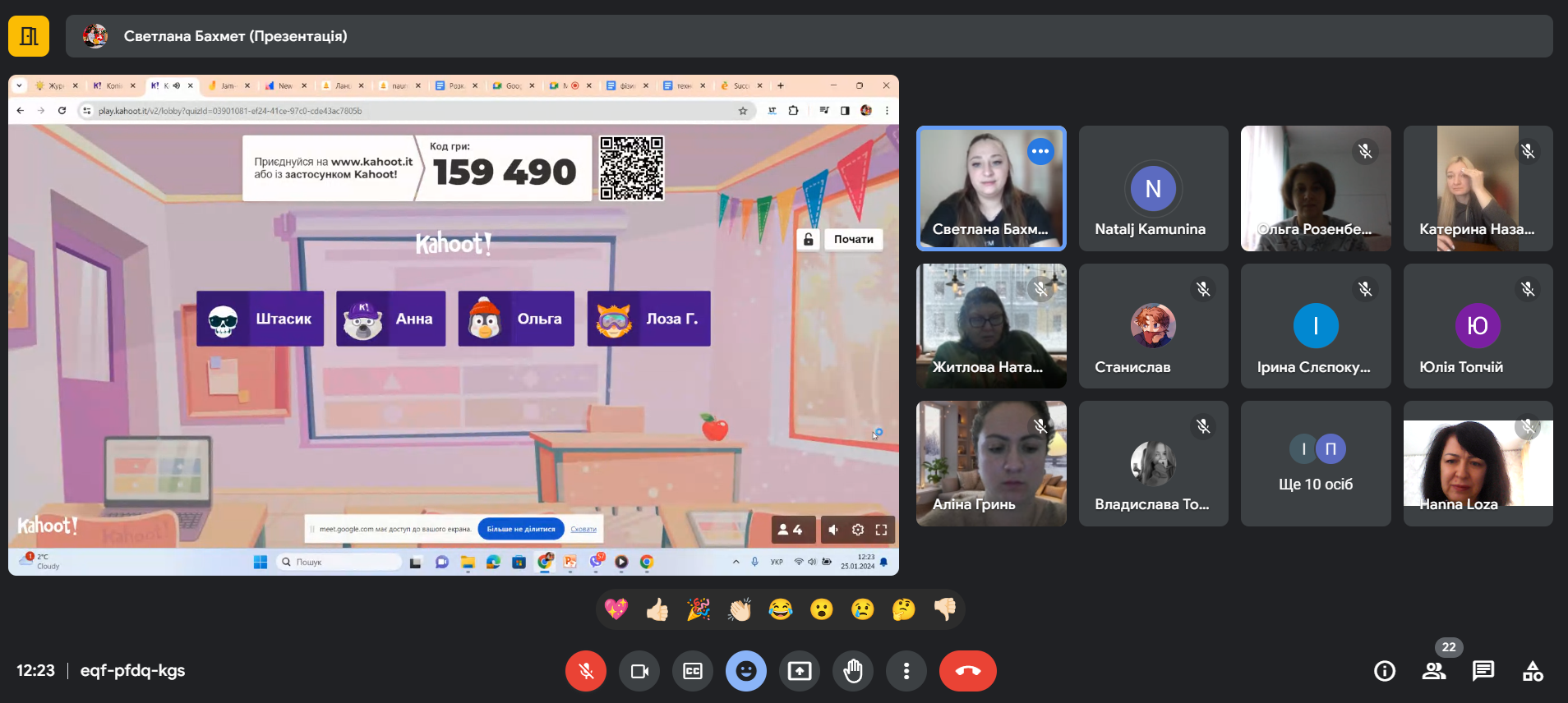Send the thumbs up reaction
The height and width of the screenshot is (703, 1568).
[657, 609]
